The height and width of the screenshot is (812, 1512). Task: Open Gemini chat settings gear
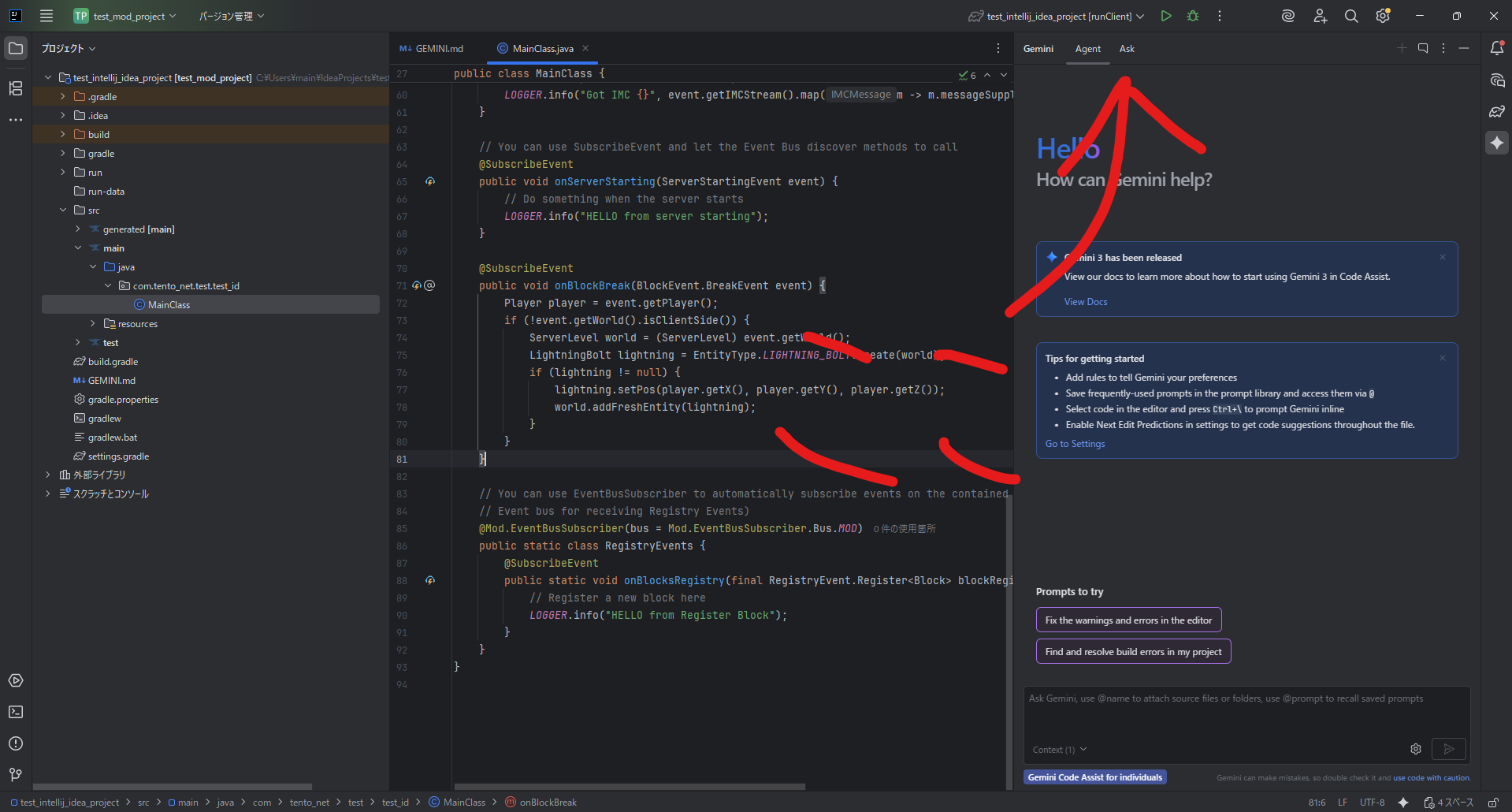click(x=1415, y=749)
